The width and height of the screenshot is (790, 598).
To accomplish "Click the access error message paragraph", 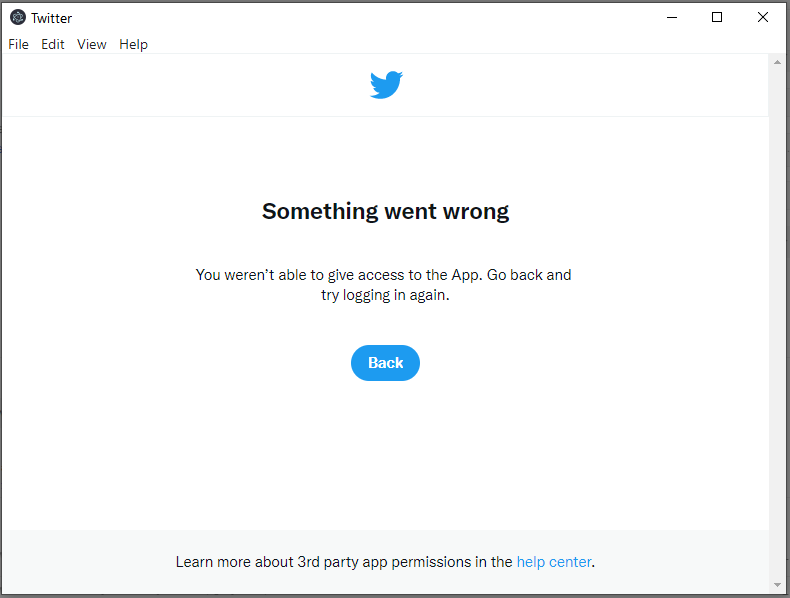I will click(x=383, y=285).
